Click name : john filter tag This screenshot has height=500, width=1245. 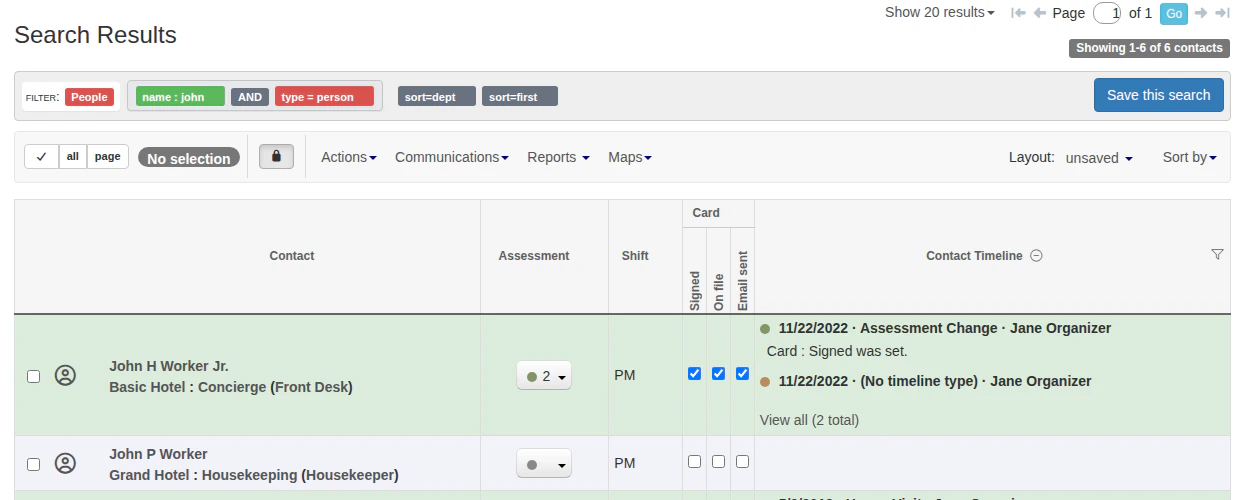pyautogui.click(x=180, y=97)
